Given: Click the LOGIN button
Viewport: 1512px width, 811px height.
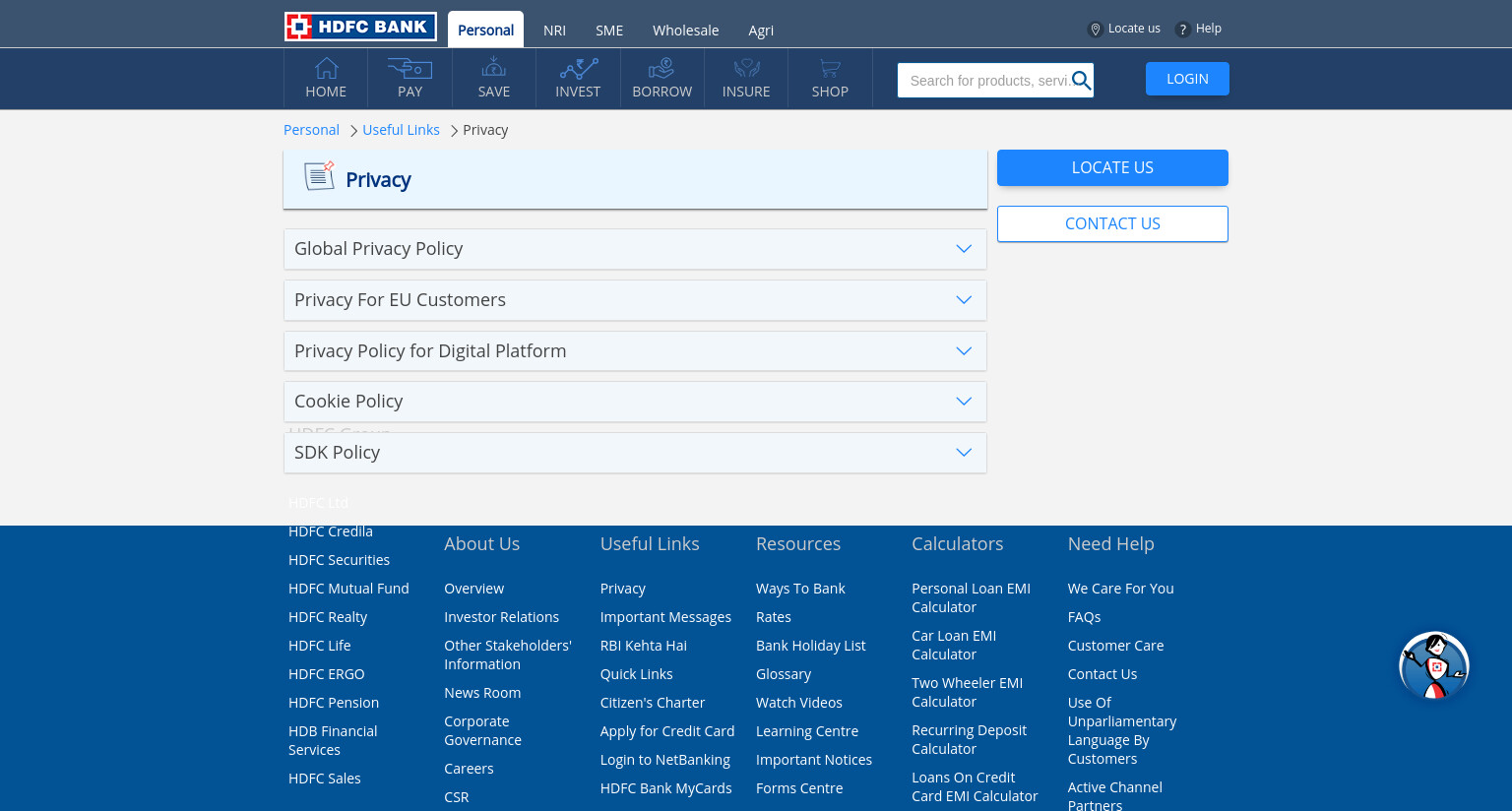Looking at the screenshot, I should click(1187, 79).
